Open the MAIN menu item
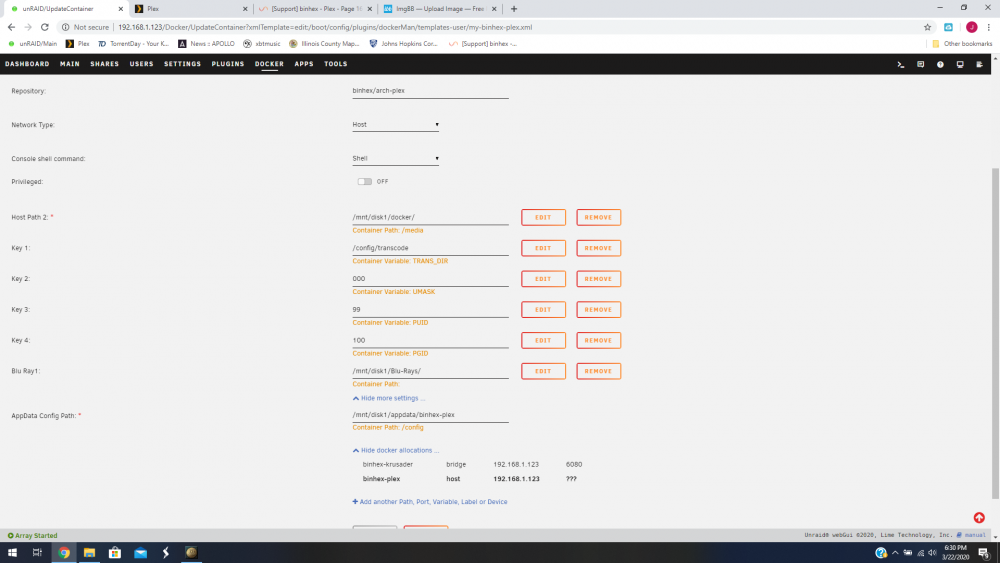 70,64
